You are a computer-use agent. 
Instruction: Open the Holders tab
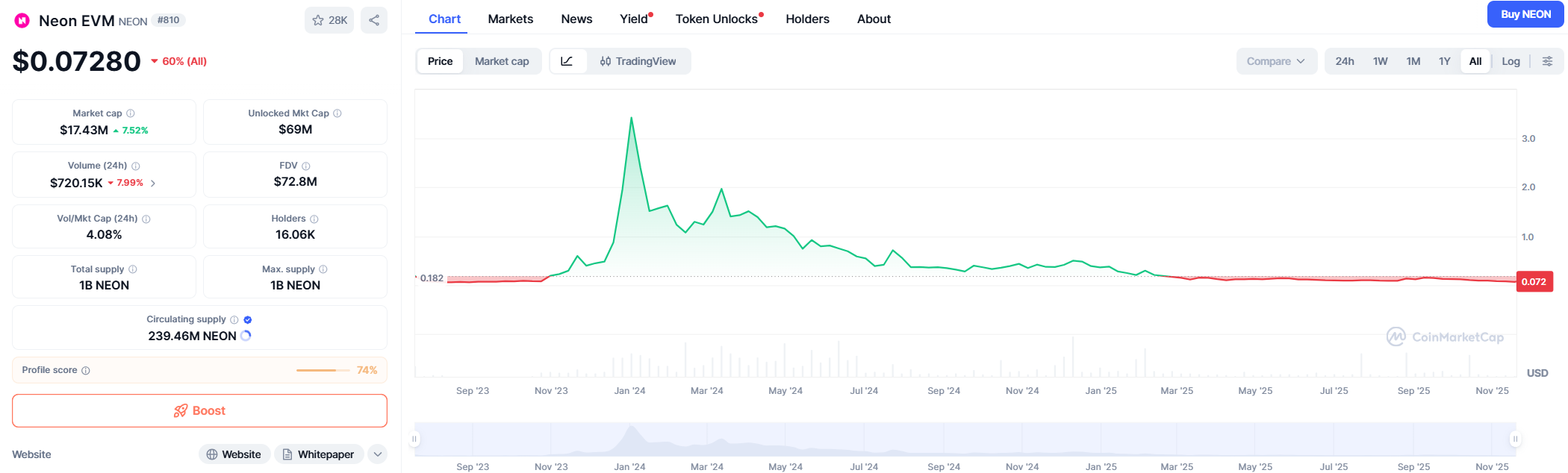pyautogui.click(x=807, y=19)
